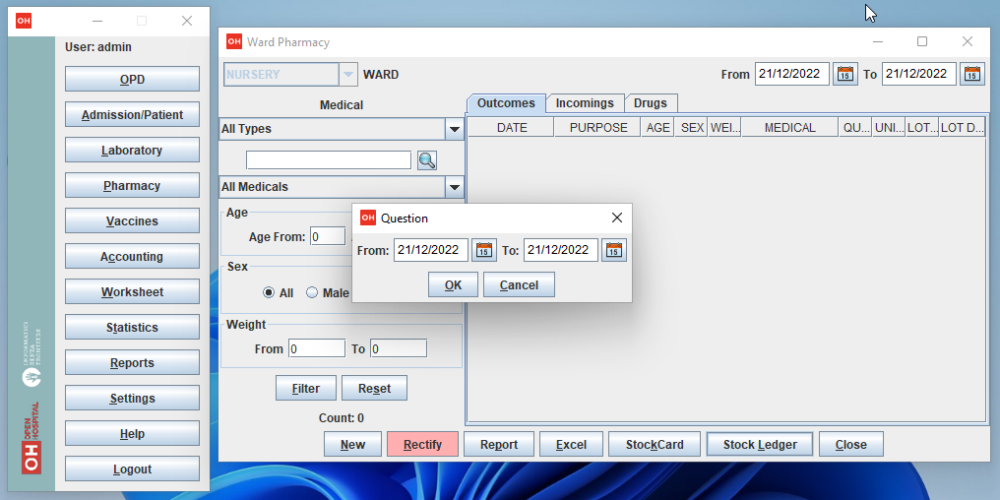Open calendar picker for dialog To date
This screenshot has width=1000, height=500.
[x=614, y=250]
